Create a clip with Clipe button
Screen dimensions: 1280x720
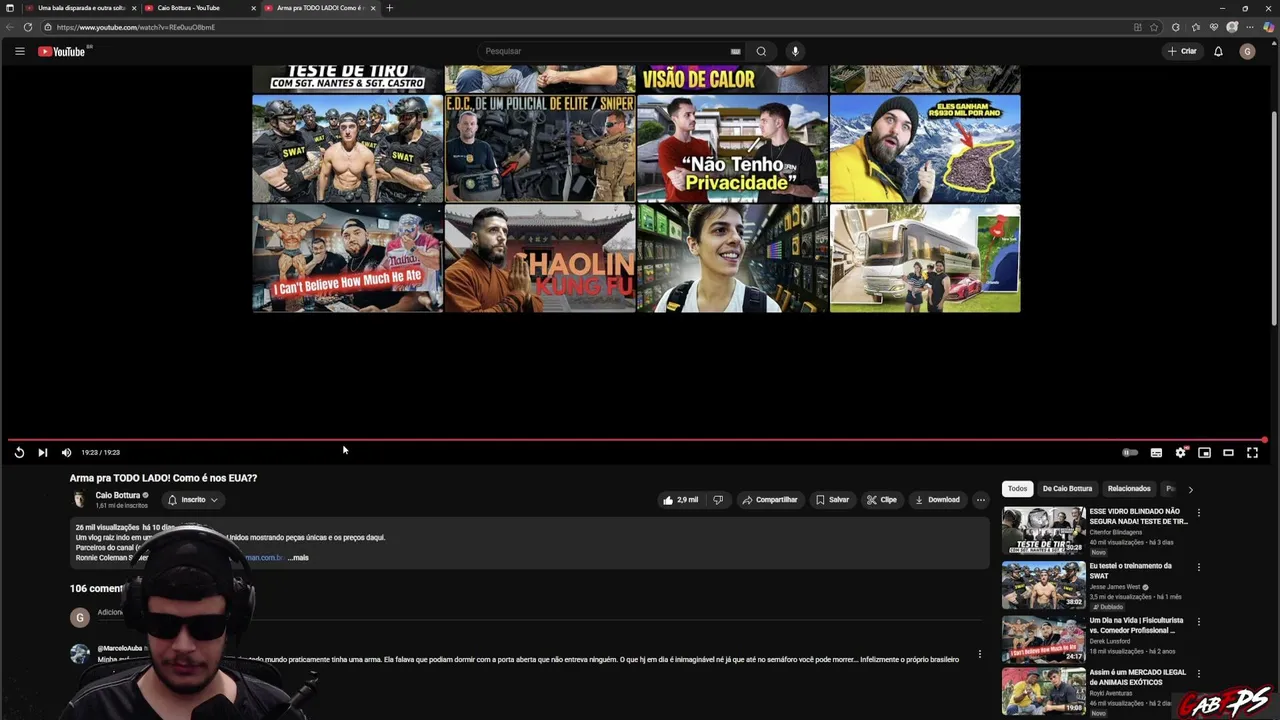tap(882, 500)
